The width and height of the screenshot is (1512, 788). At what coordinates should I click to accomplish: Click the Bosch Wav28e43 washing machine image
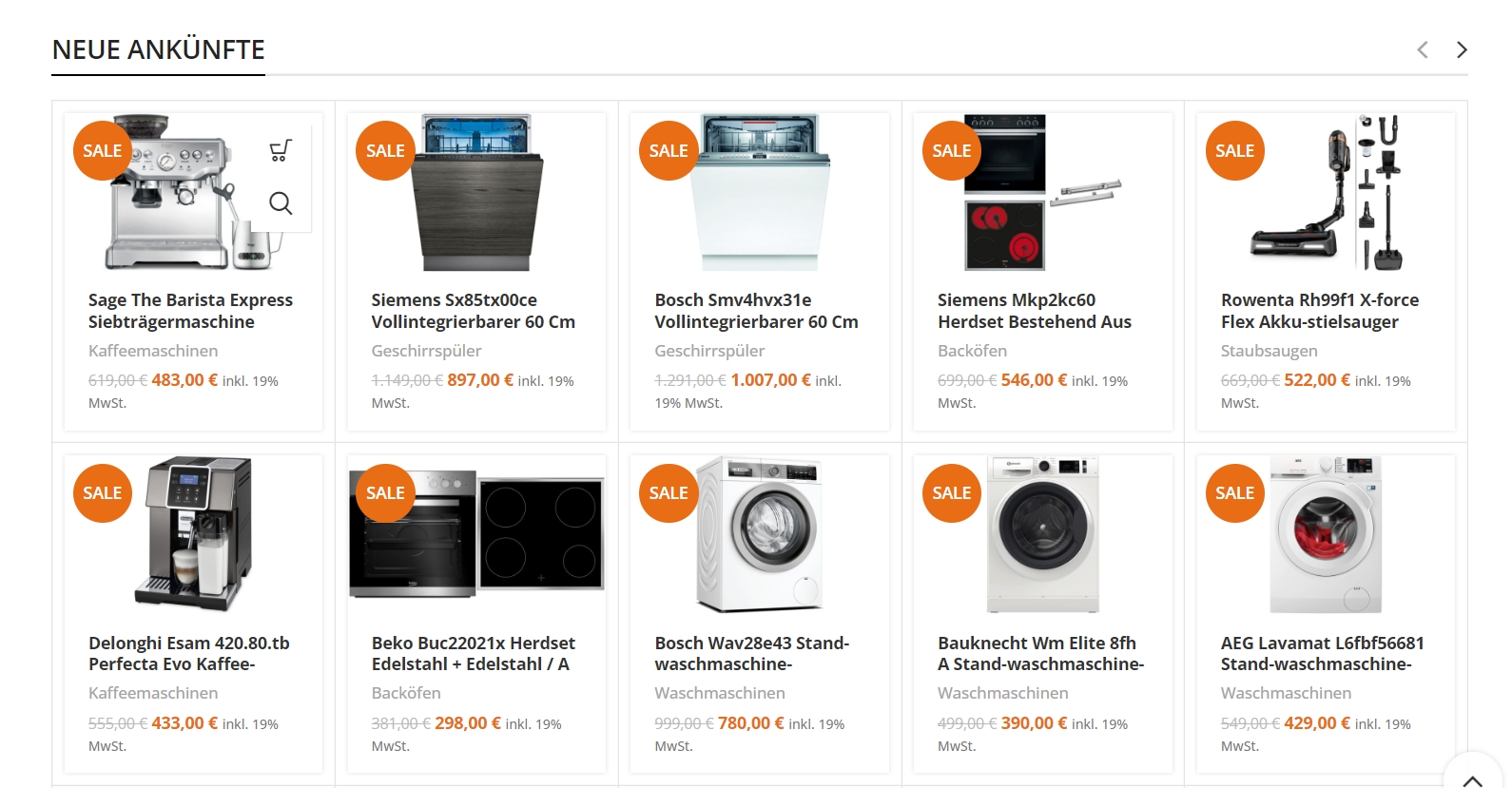coord(759,534)
